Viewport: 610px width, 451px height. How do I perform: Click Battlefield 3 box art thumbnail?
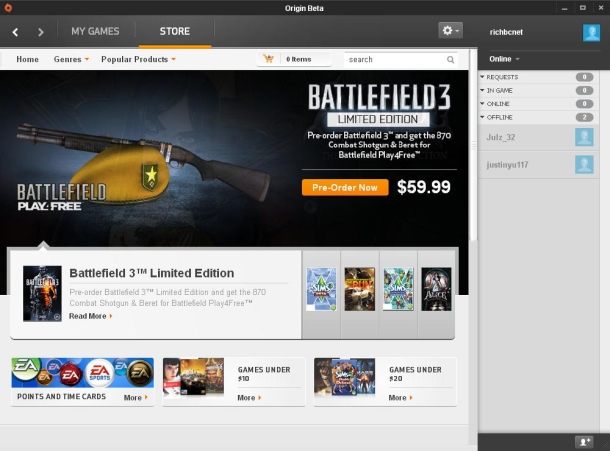coord(42,293)
